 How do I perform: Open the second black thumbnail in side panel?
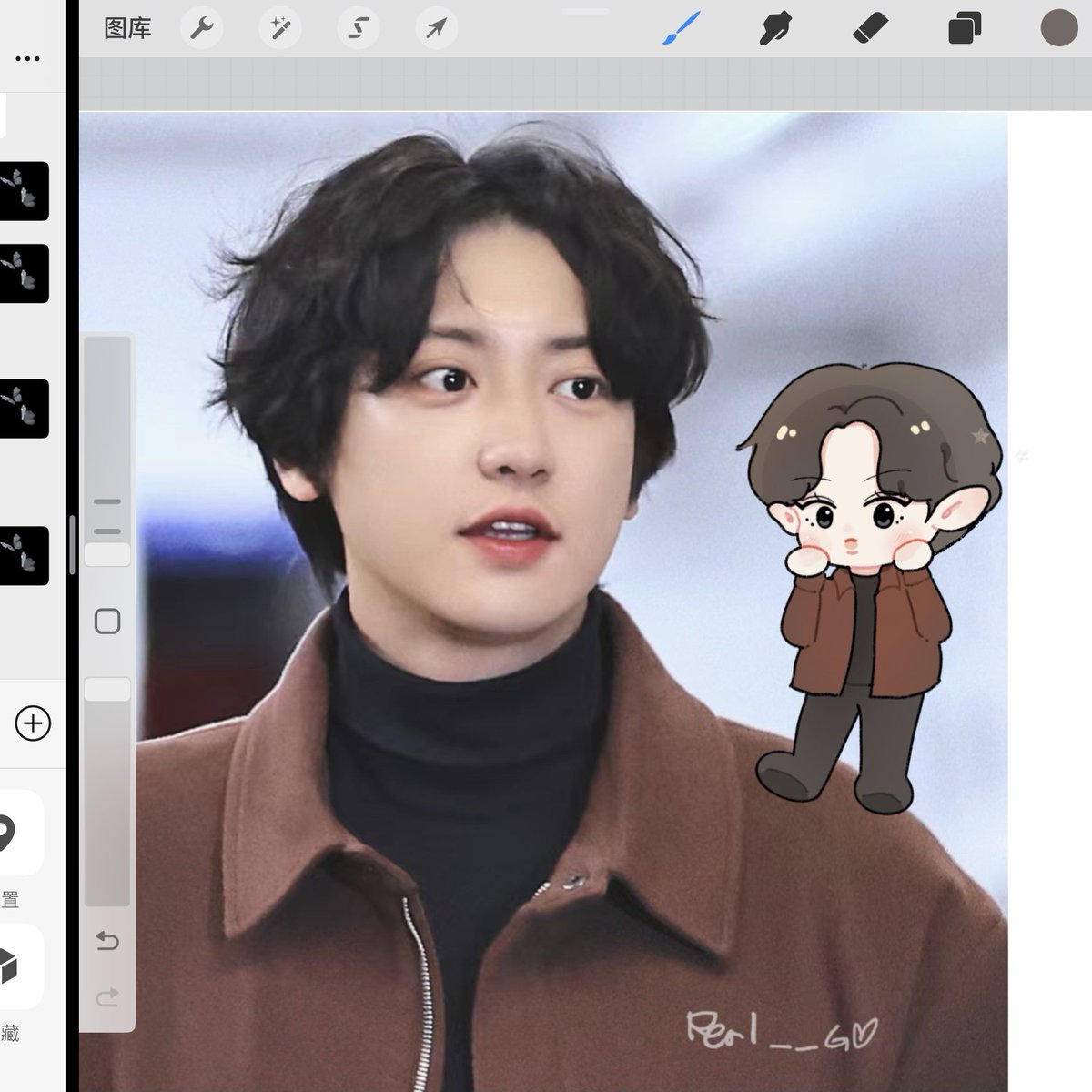(x=23, y=273)
